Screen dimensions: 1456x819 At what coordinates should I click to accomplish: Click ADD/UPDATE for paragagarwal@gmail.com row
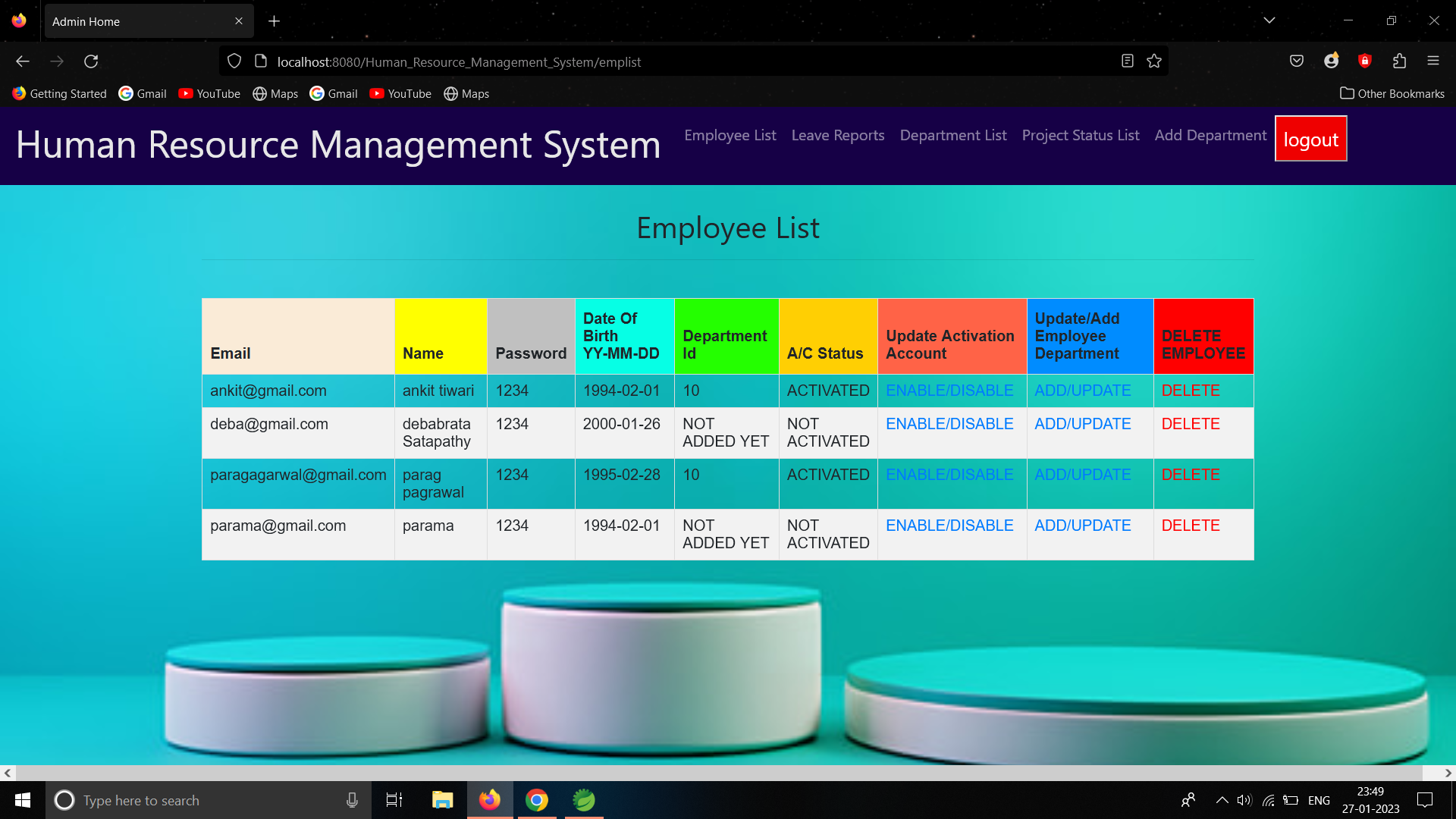point(1082,475)
